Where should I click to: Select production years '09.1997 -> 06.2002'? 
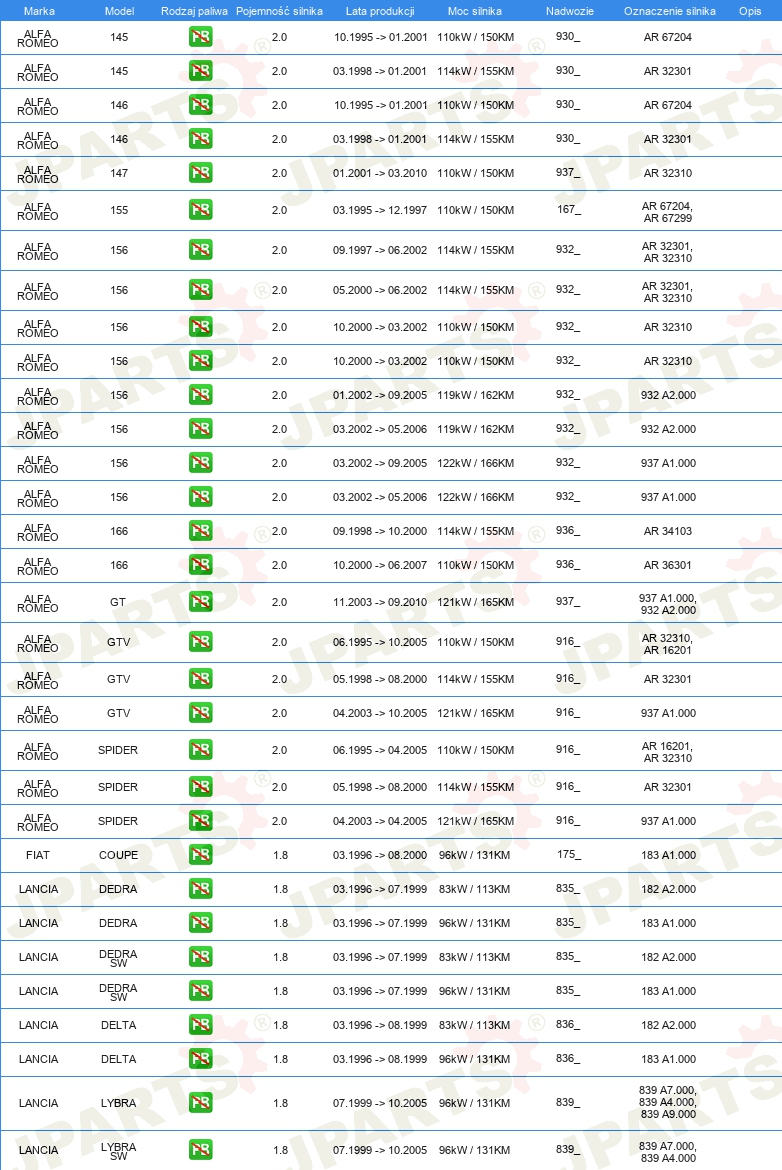(x=380, y=250)
